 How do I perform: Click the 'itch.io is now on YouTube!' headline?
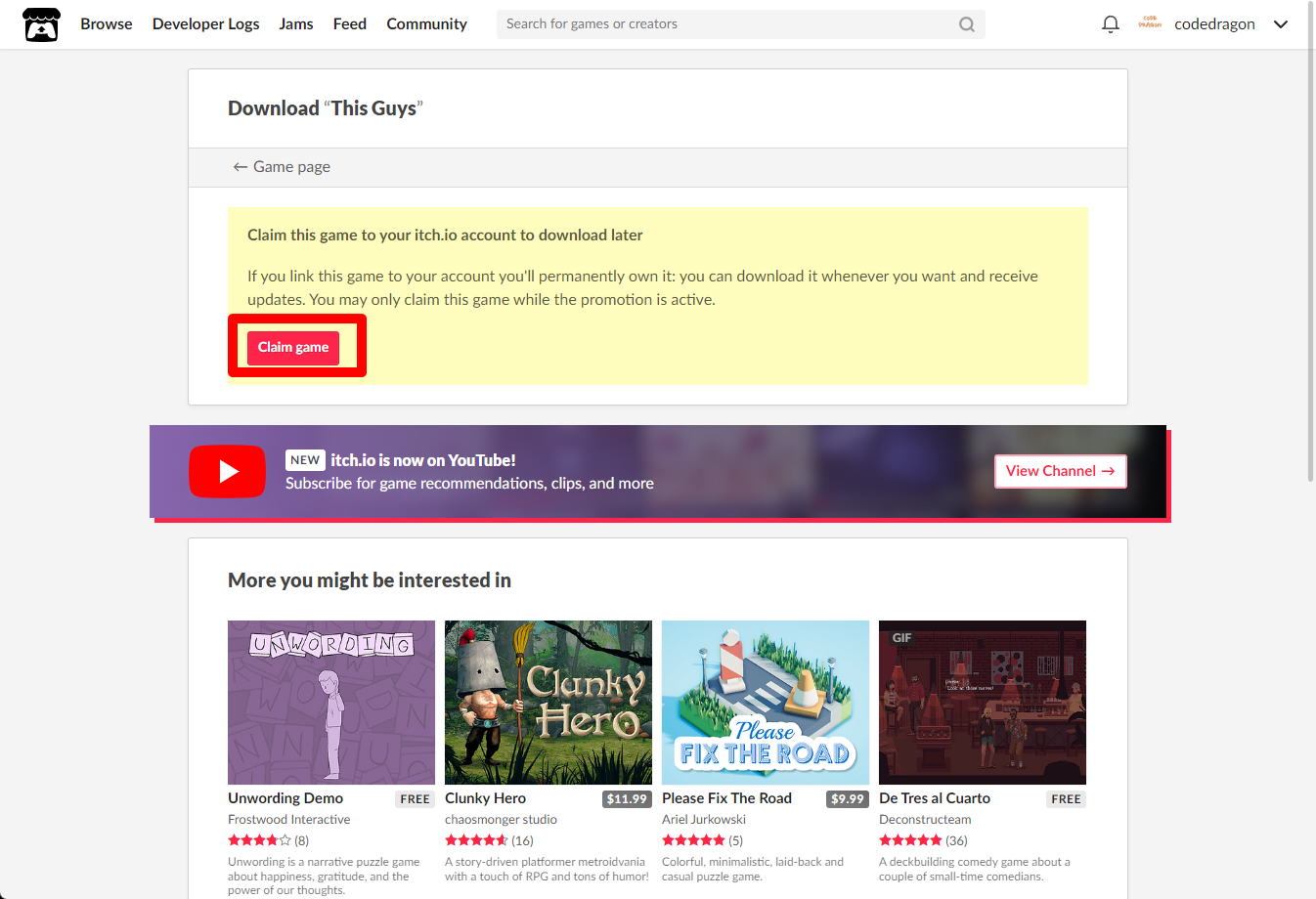[x=423, y=460]
